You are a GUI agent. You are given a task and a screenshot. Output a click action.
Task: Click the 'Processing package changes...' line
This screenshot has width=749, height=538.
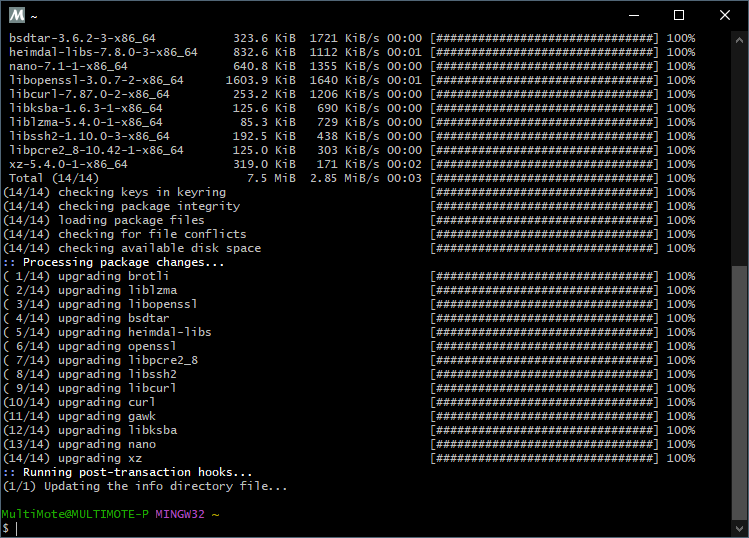tap(114, 262)
